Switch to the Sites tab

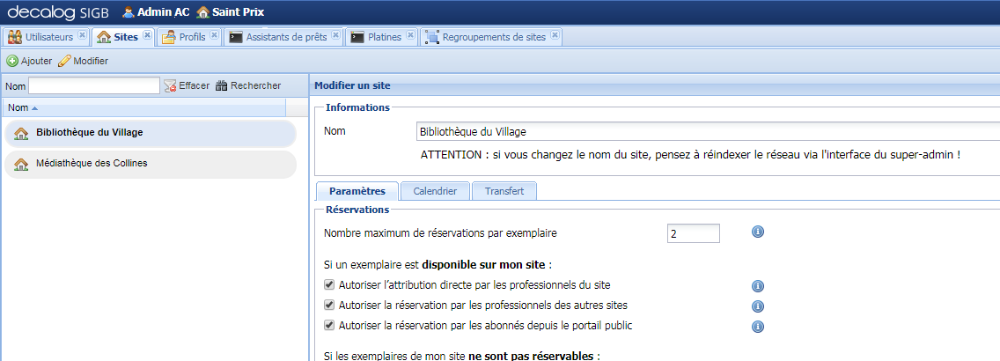(x=124, y=37)
